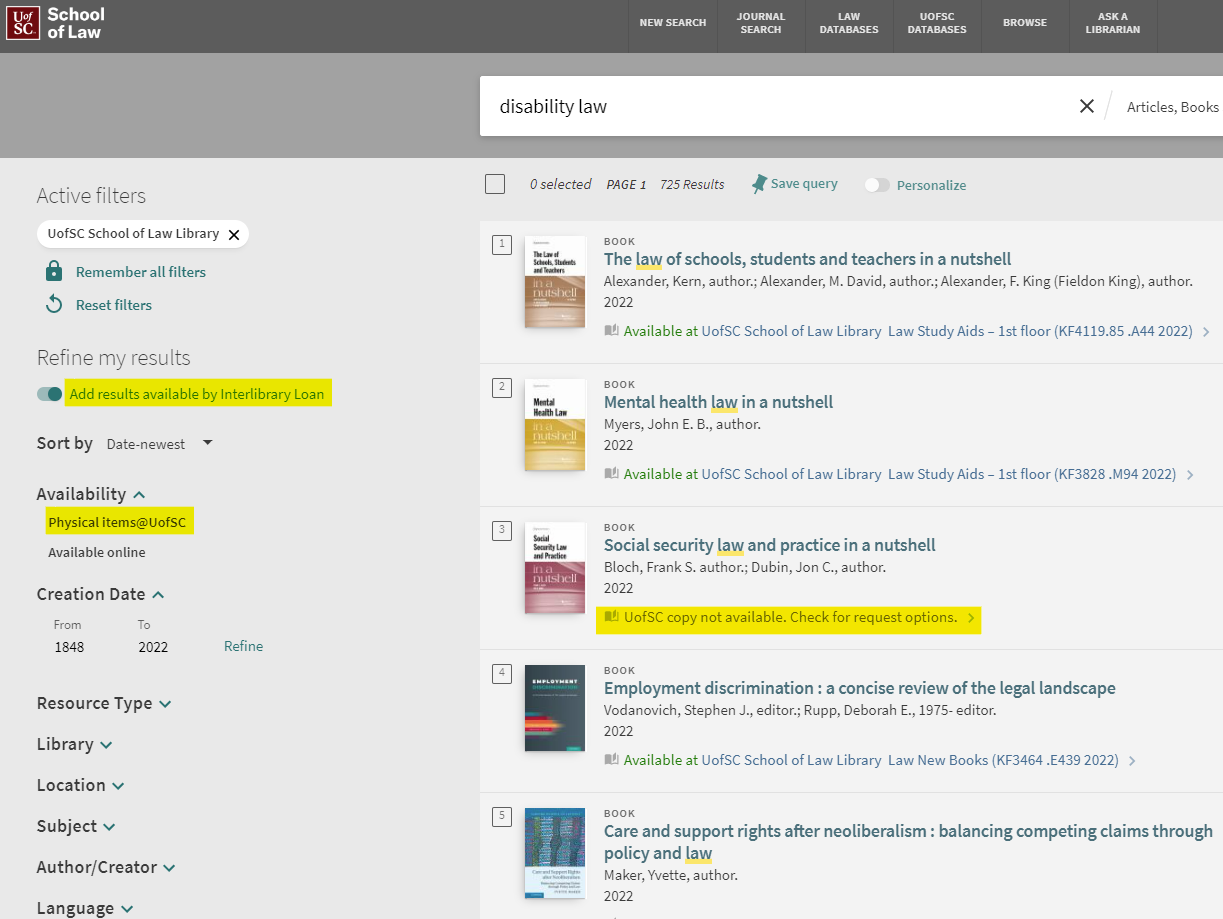Open the Sort by Date-newest dropdown

pyautogui.click(x=160, y=444)
